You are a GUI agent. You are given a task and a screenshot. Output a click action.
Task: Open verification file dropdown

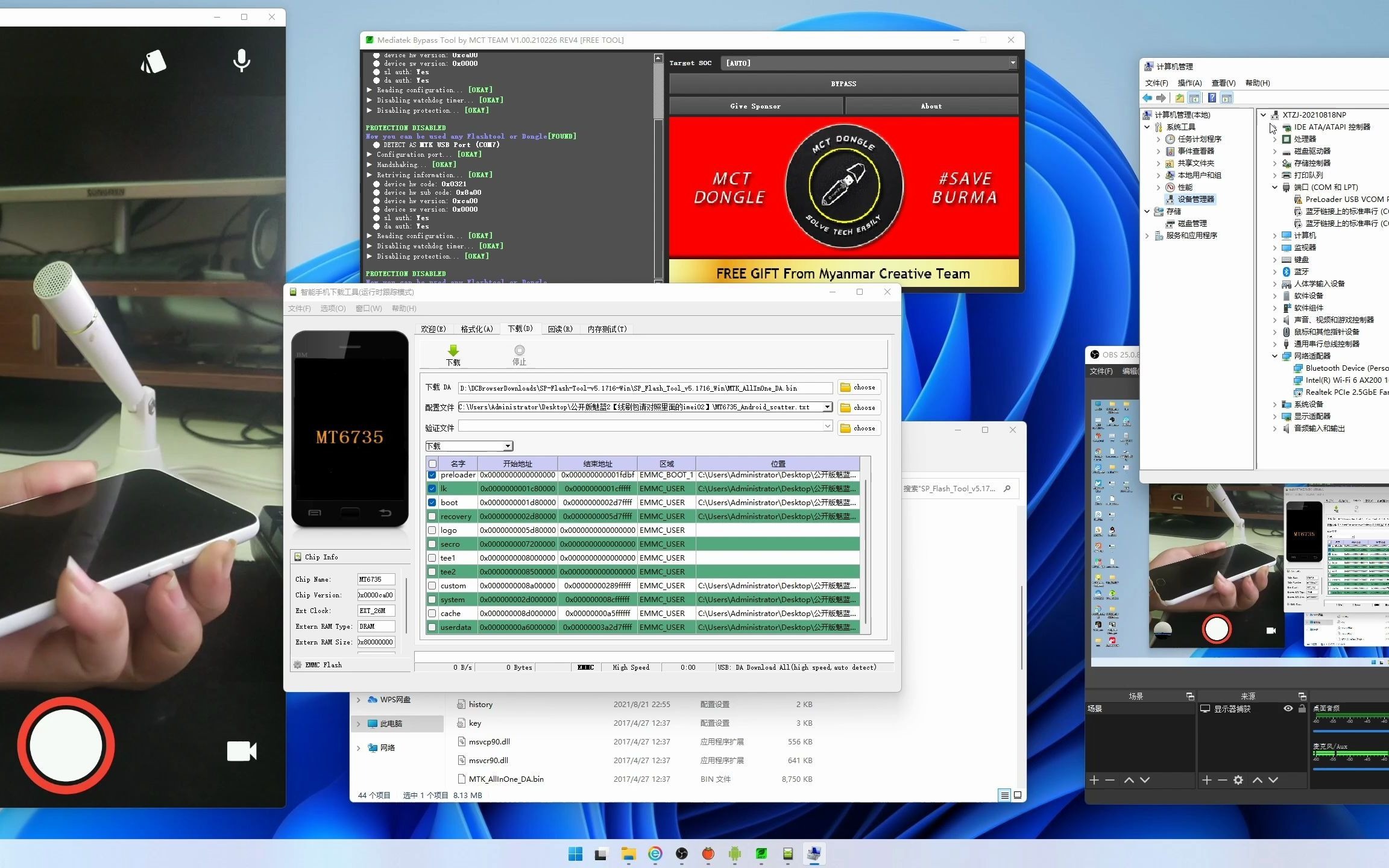pos(828,426)
